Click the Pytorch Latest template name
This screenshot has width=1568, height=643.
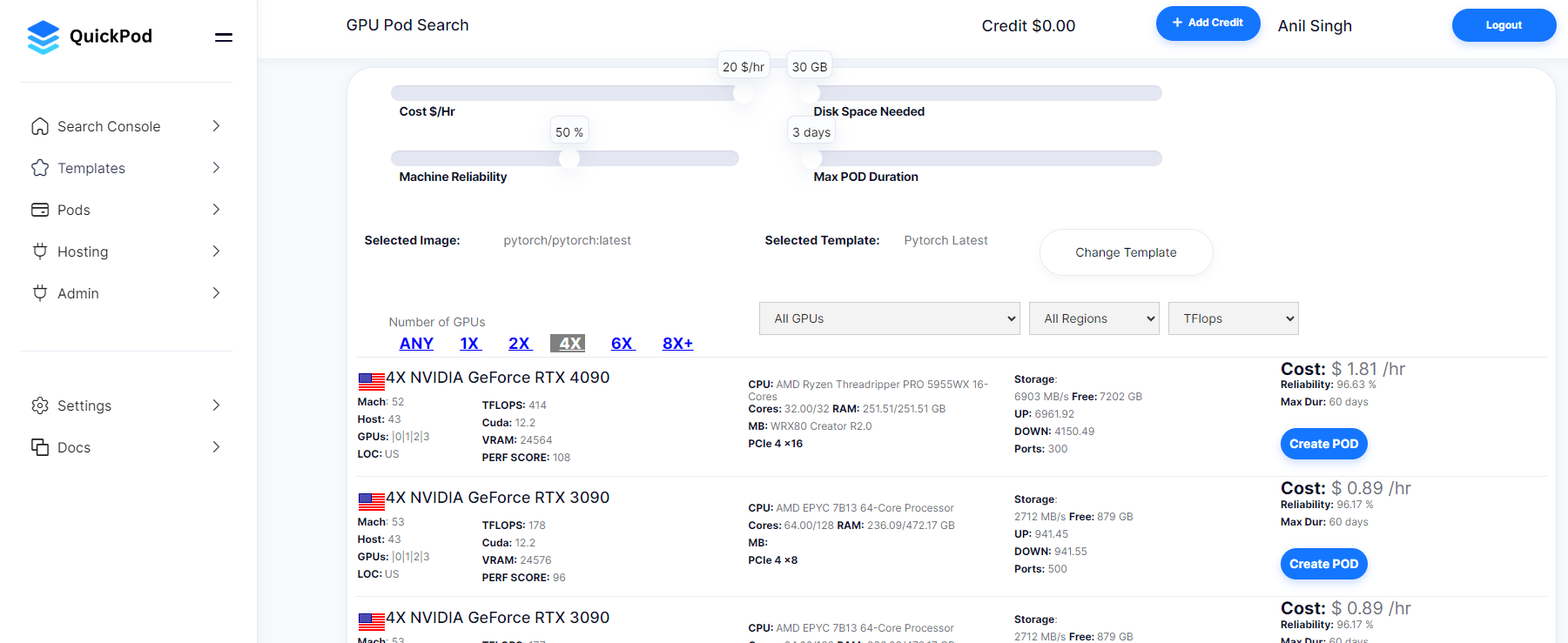pos(946,240)
